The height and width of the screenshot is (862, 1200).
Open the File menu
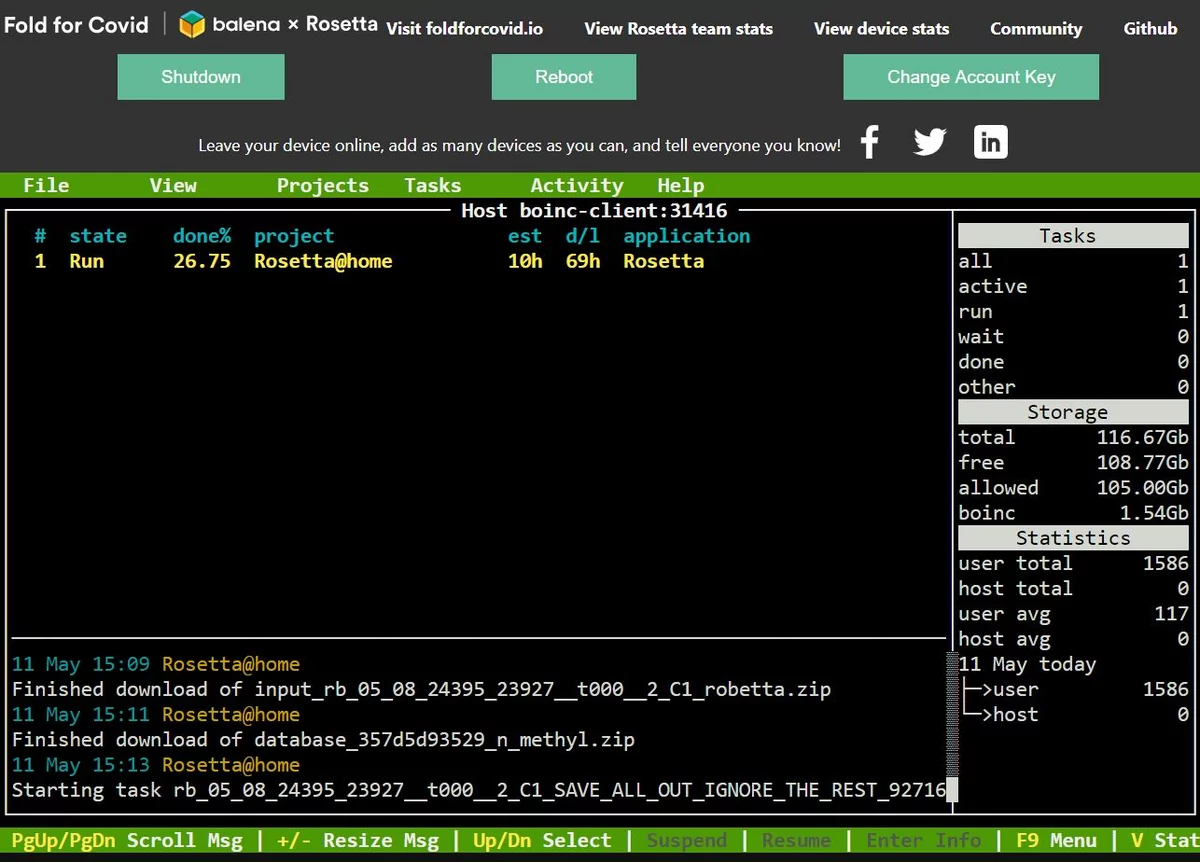point(46,185)
